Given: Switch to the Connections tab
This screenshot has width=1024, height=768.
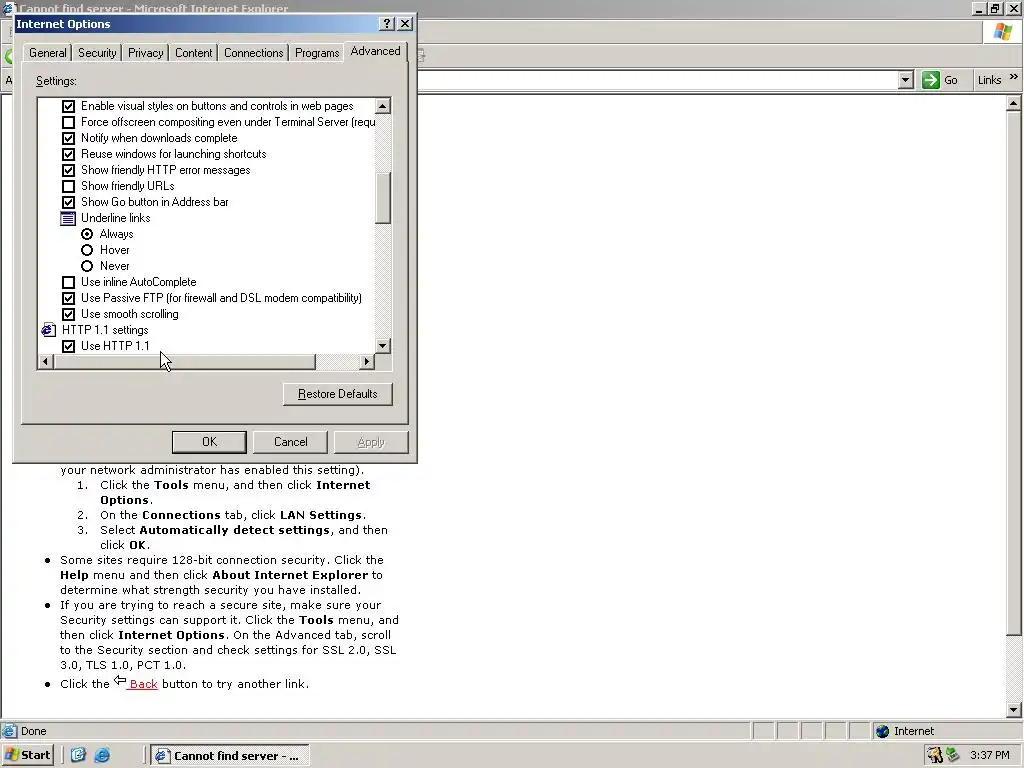Looking at the screenshot, I should (x=253, y=53).
